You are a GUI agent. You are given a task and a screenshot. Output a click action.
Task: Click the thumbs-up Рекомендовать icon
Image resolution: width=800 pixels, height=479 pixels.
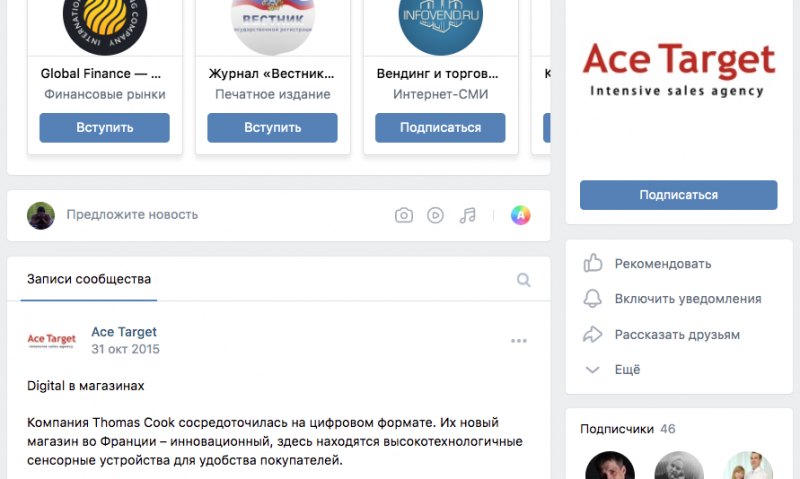pos(593,263)
